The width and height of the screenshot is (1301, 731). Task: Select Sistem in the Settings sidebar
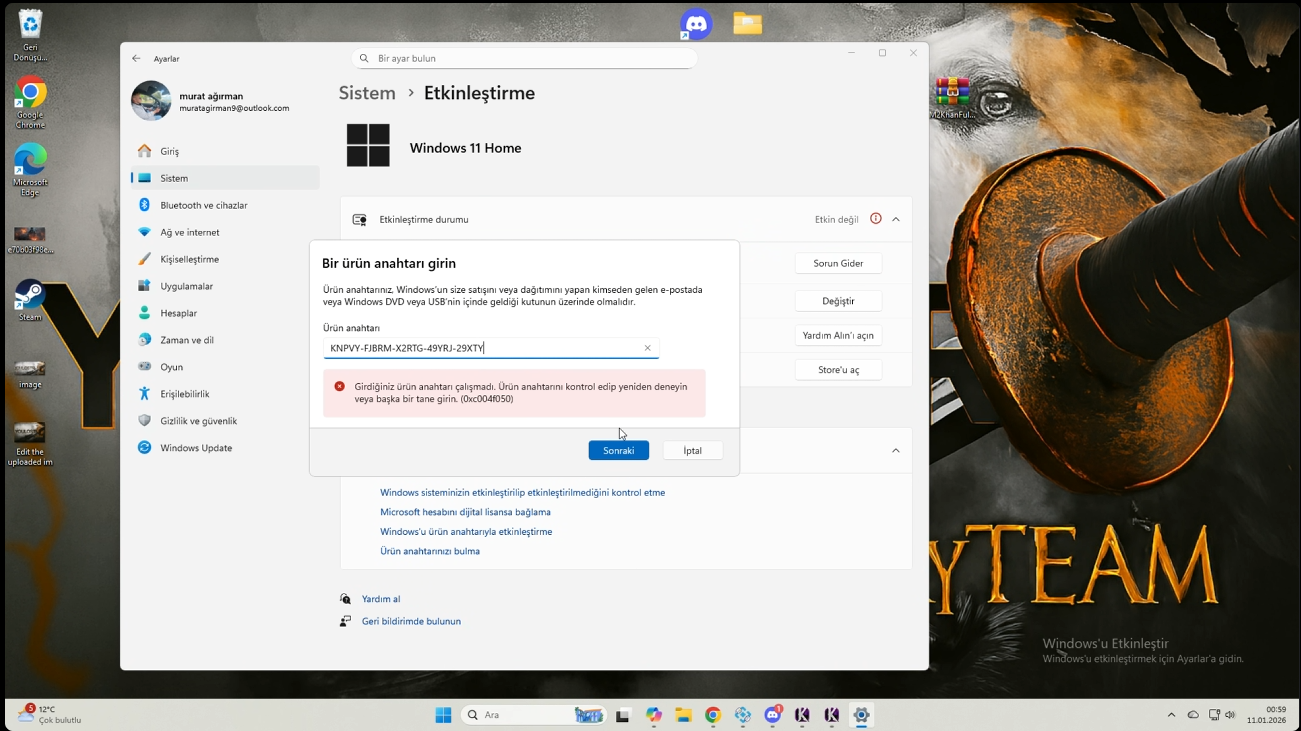click(x=225, y=178)
